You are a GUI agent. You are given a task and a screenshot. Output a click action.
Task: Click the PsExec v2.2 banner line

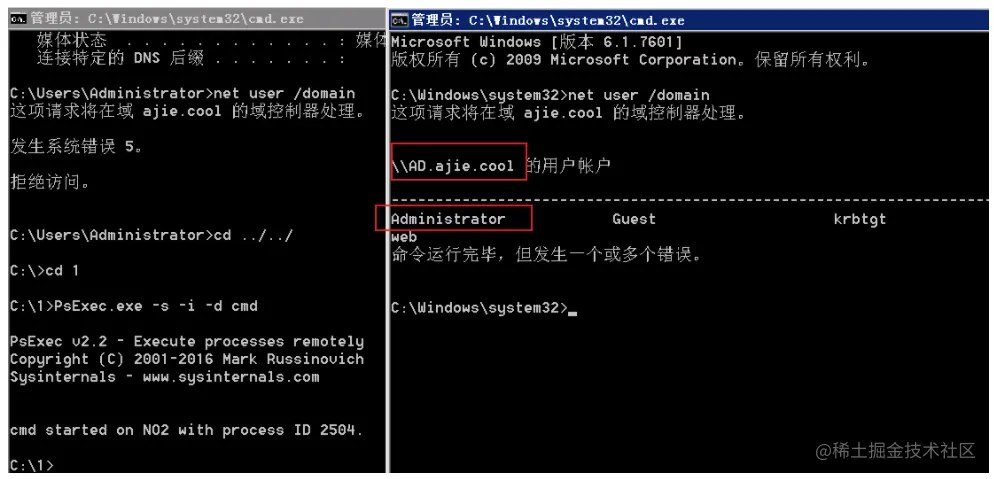pyautogui.click(x=187, y=342)
